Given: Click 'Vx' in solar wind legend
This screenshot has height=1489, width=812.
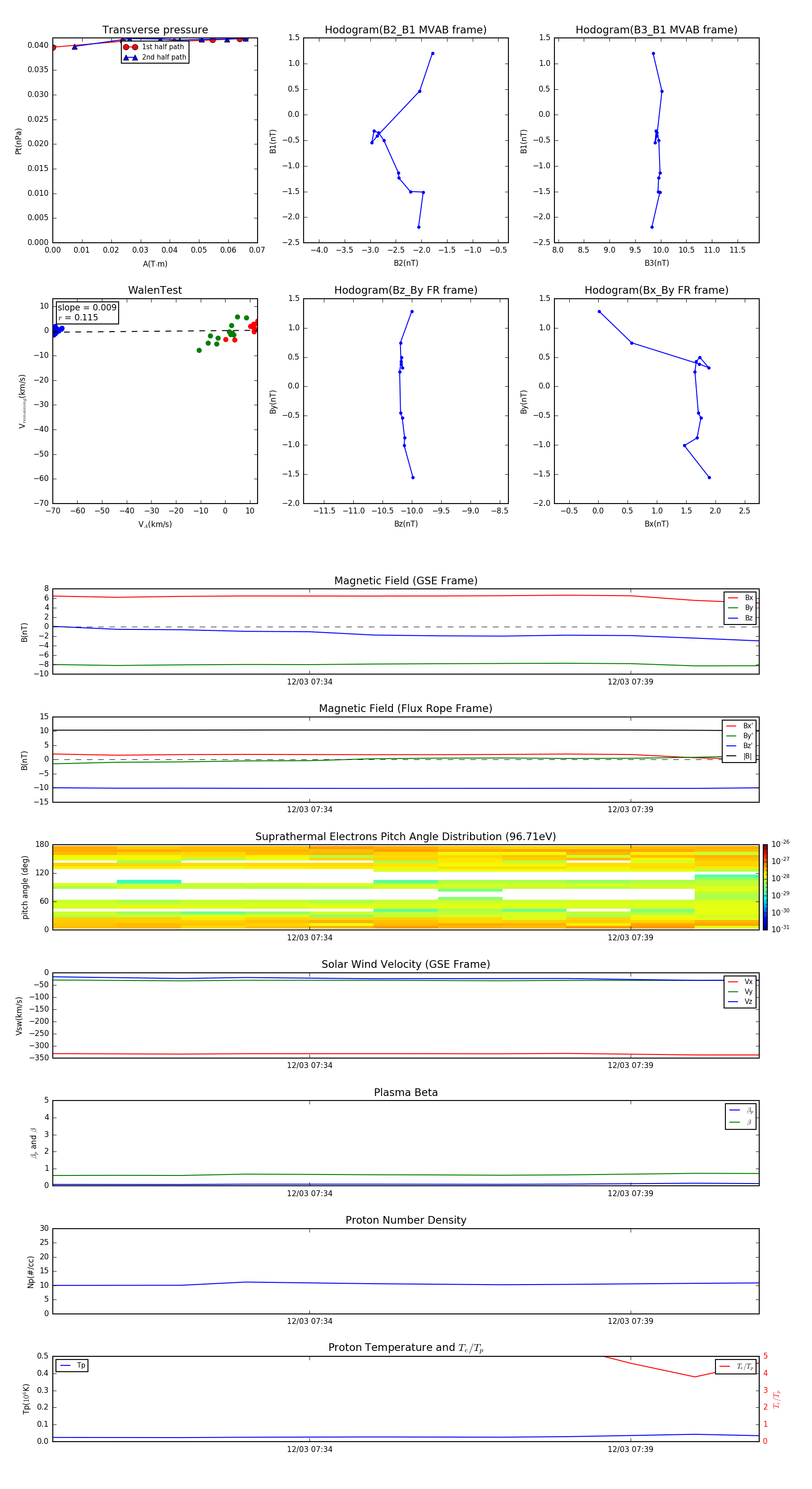Looking at the screenshot, I should click(748, 981).
